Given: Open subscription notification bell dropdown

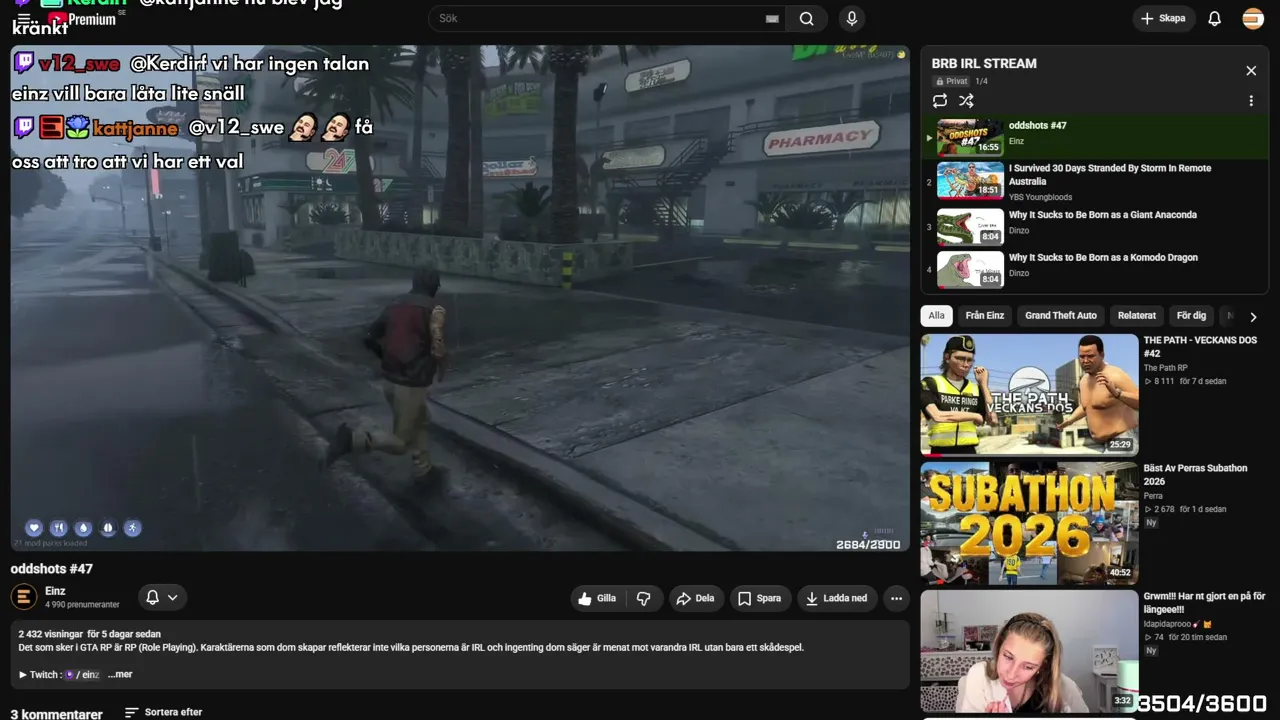Looking at the screenshot, I should tap(162, 597).
